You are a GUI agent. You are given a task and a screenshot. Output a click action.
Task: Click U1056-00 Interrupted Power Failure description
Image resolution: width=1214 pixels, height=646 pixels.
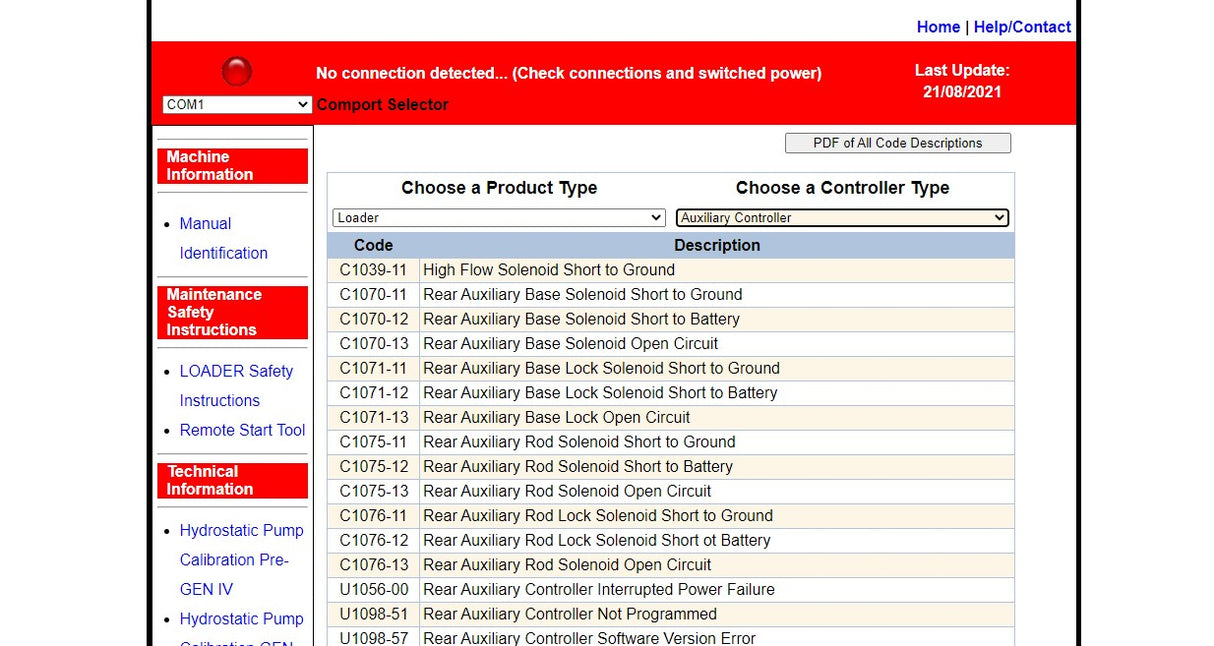pyautogui.click(x=598, y=589)
